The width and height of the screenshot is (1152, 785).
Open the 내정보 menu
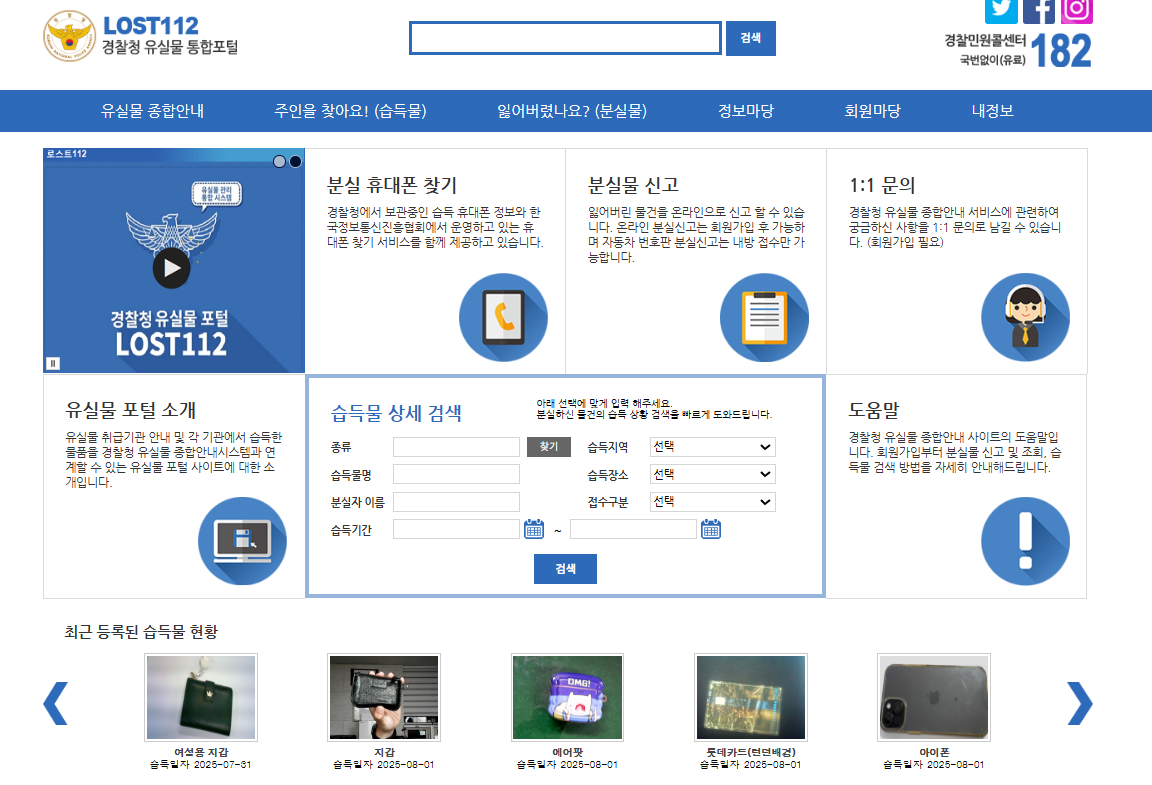(x=993, y=111)
